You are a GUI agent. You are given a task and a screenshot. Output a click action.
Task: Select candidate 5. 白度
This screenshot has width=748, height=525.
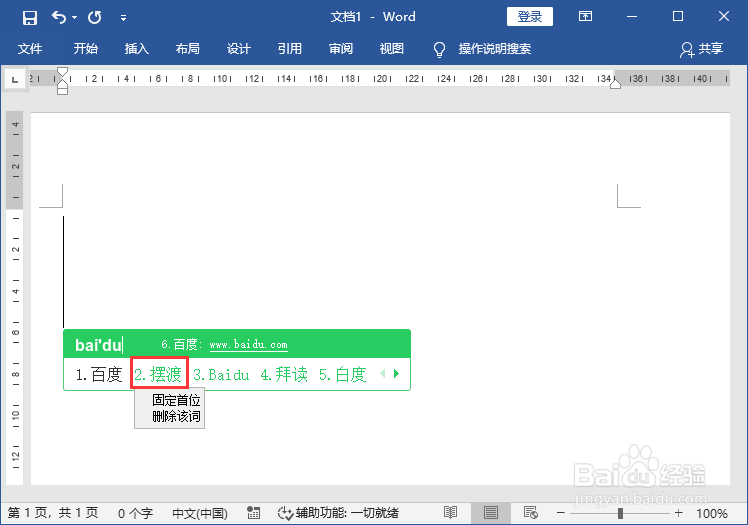coord(343,375)
